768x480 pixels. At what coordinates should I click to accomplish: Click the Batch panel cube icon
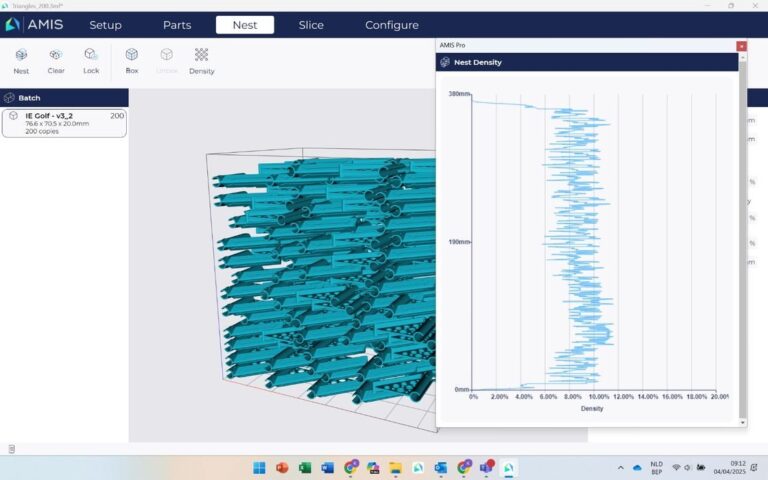(9, 98)
